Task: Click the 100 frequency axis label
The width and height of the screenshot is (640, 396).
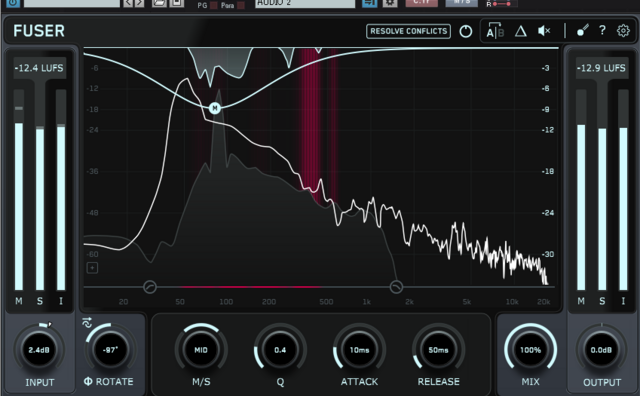Action: click(226, 302)
